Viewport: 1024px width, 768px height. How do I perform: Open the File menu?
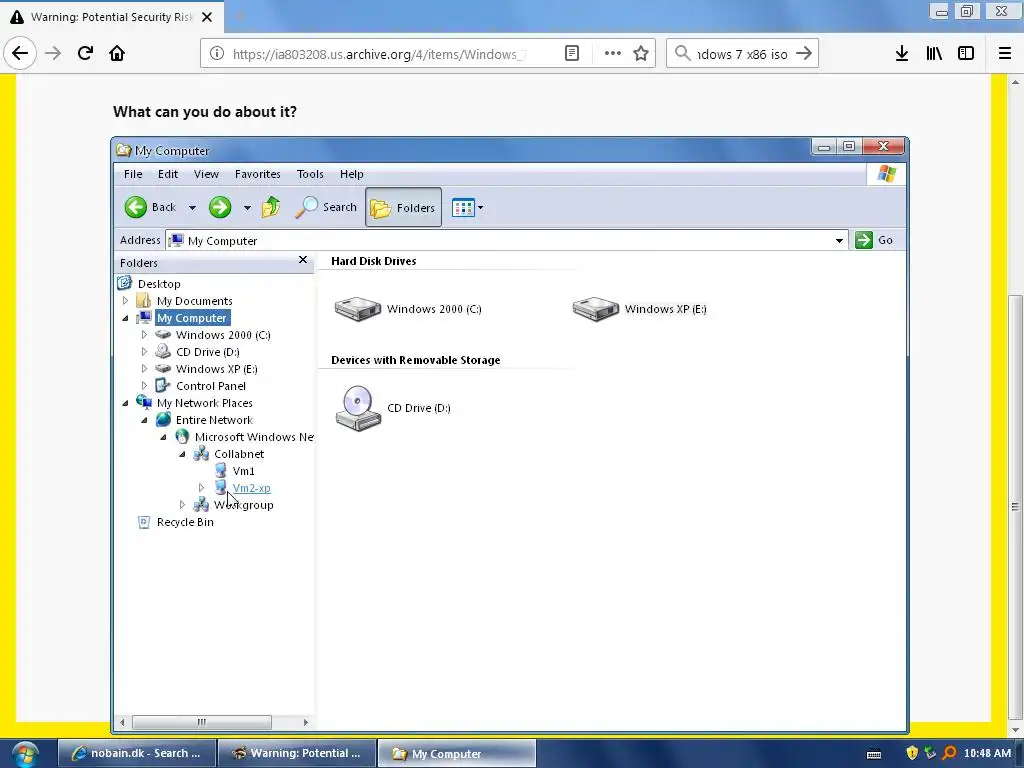click(x=133, y=174)
